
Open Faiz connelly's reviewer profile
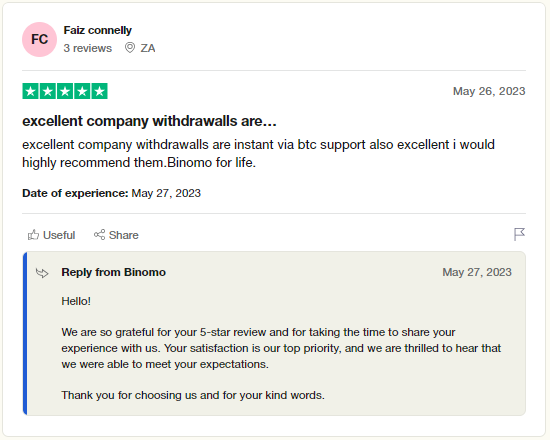pos(98,31)
